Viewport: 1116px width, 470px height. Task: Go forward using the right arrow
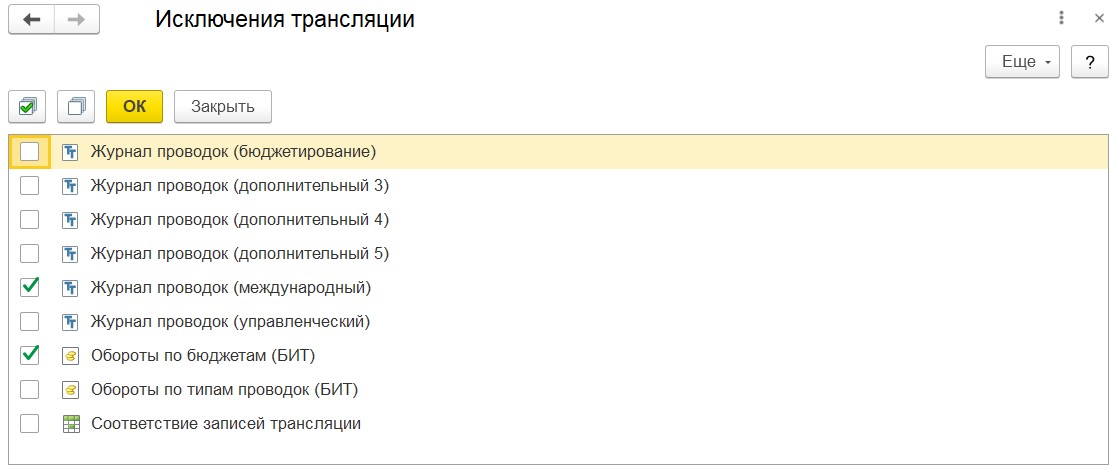[x=76, y=21]
